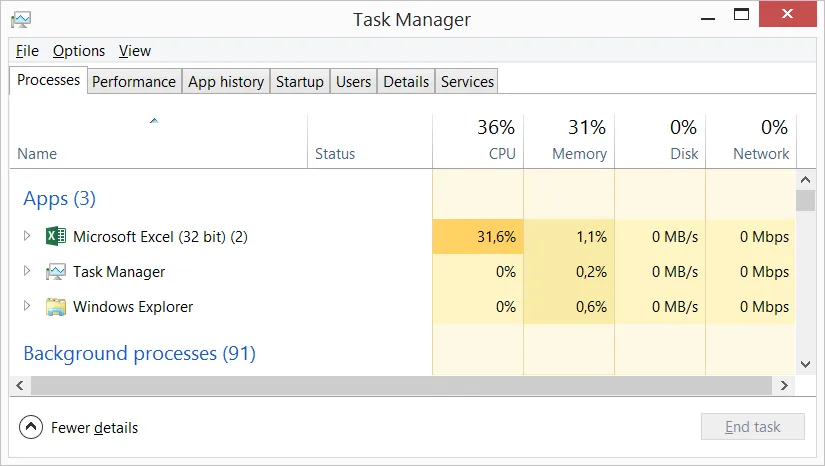The image size is (825, 466).
Task: Switch to the Performance tab
Action: point(134,82)
